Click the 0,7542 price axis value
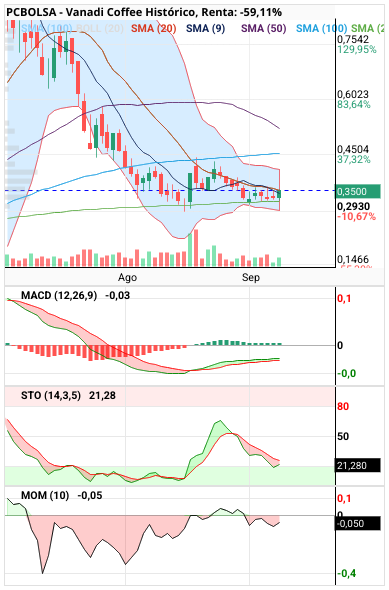The image size is (389, 590). [353, 39]
